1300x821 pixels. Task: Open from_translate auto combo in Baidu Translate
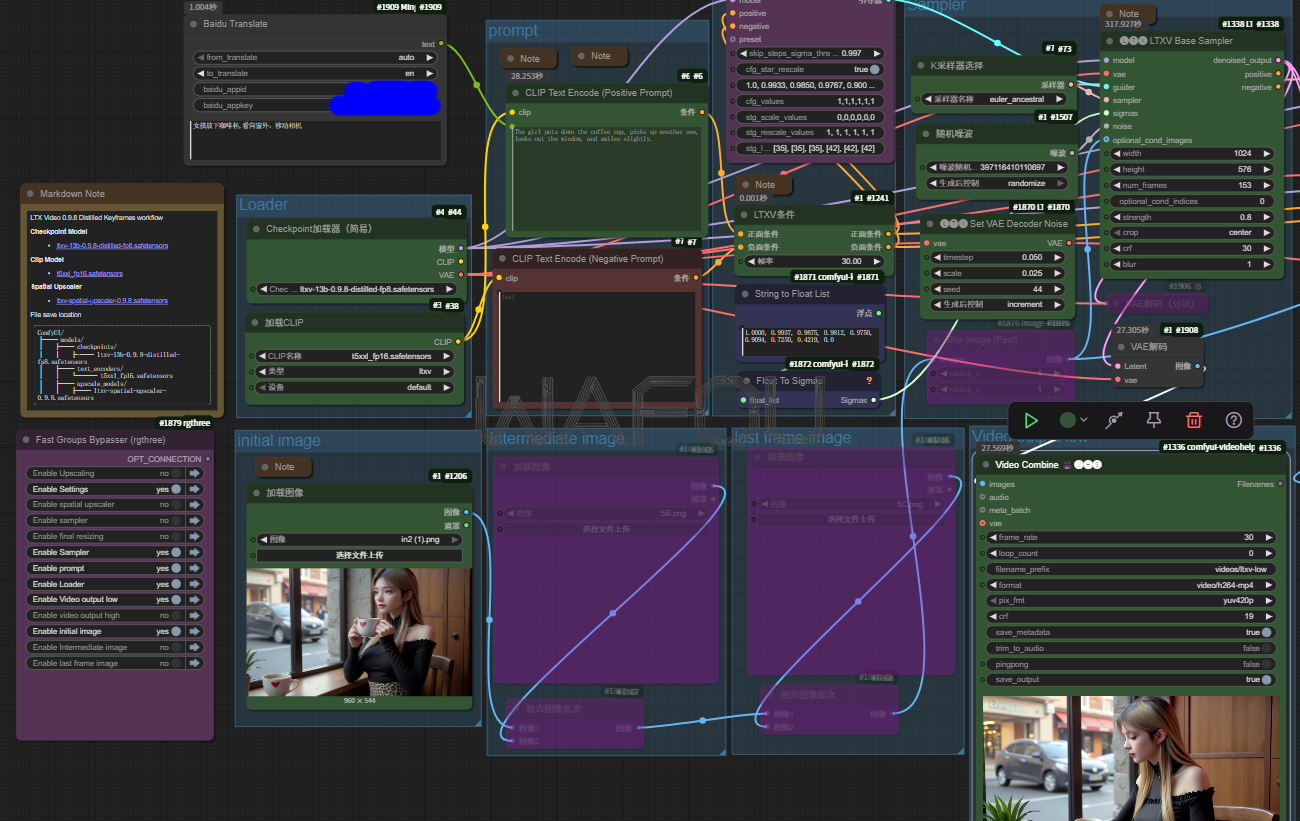pyautogui.click(x=315, y=58)
